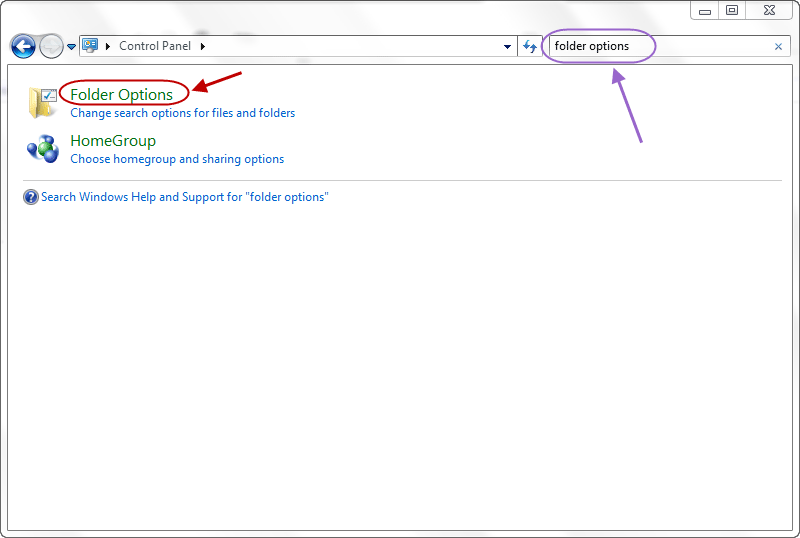Open the Folder Options heading link

coord(121,94)
